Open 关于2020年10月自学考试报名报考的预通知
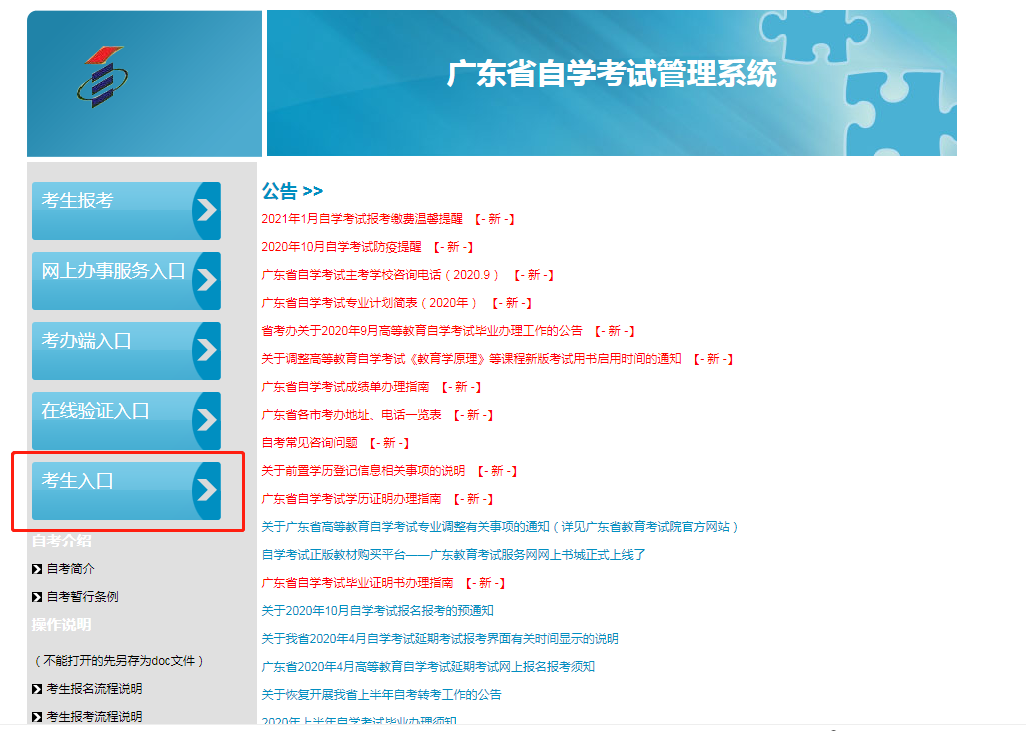1026x731 pixels. pyautogui.click(x=377, y=610)
